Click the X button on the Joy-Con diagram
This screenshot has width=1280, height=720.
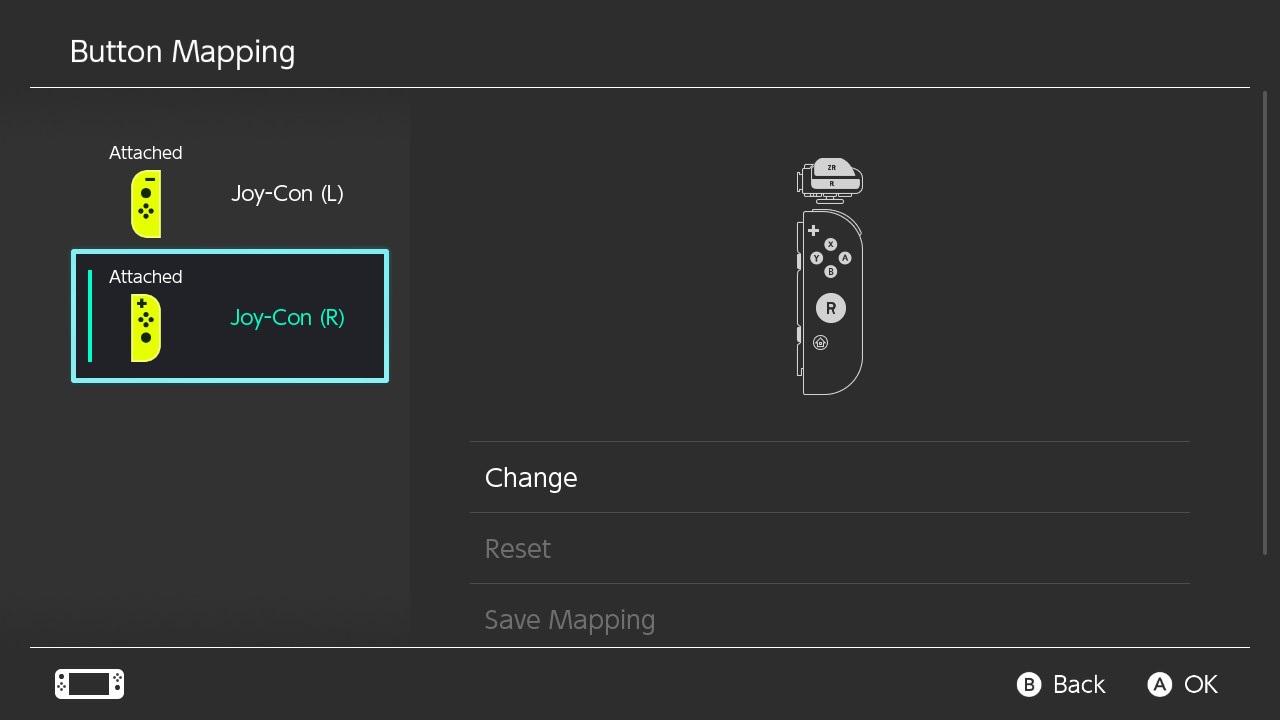pyautogui.click(x=830, y=244)
